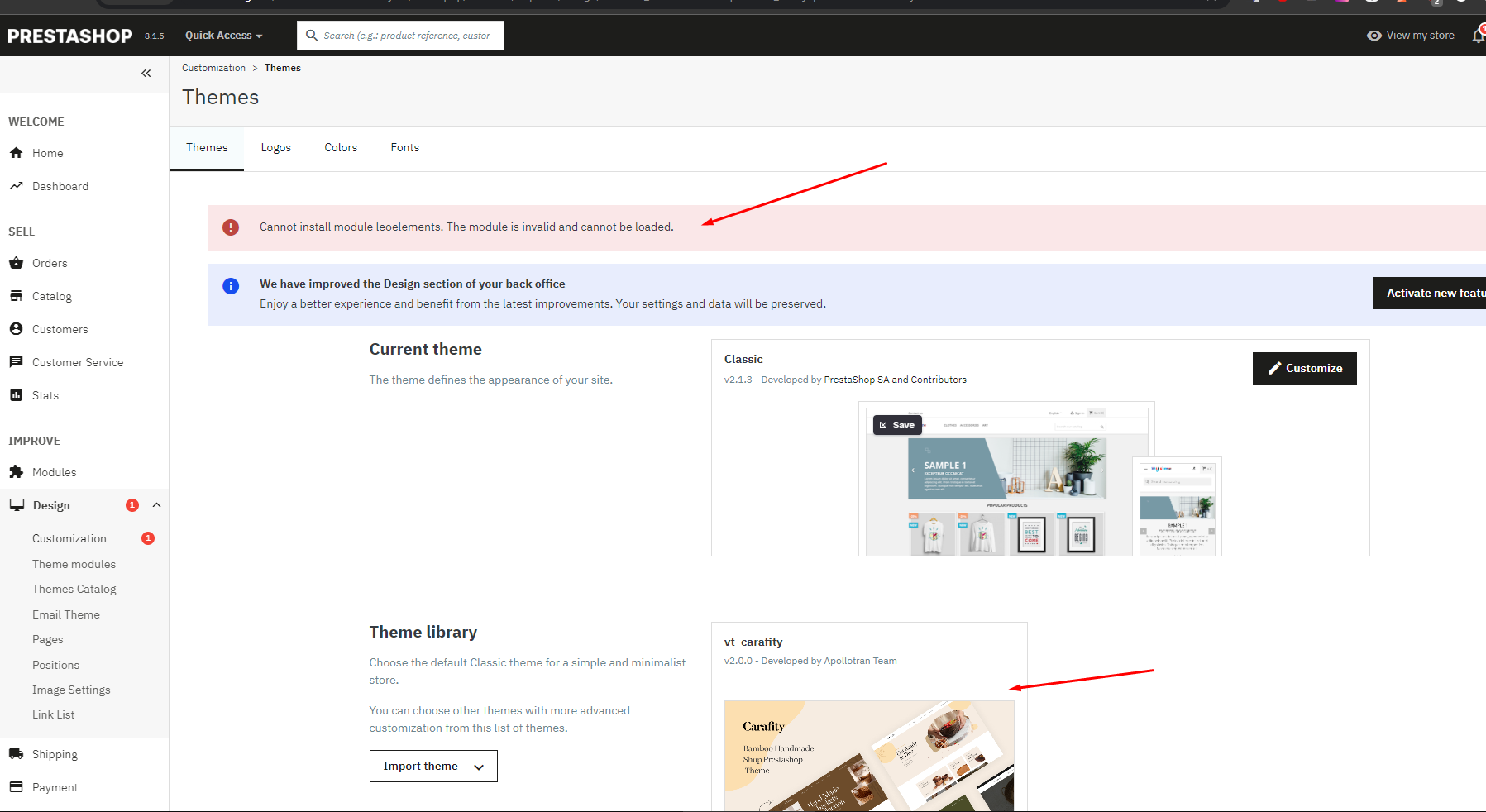Open Themes Catalog submenu item

tap(74, 589)
